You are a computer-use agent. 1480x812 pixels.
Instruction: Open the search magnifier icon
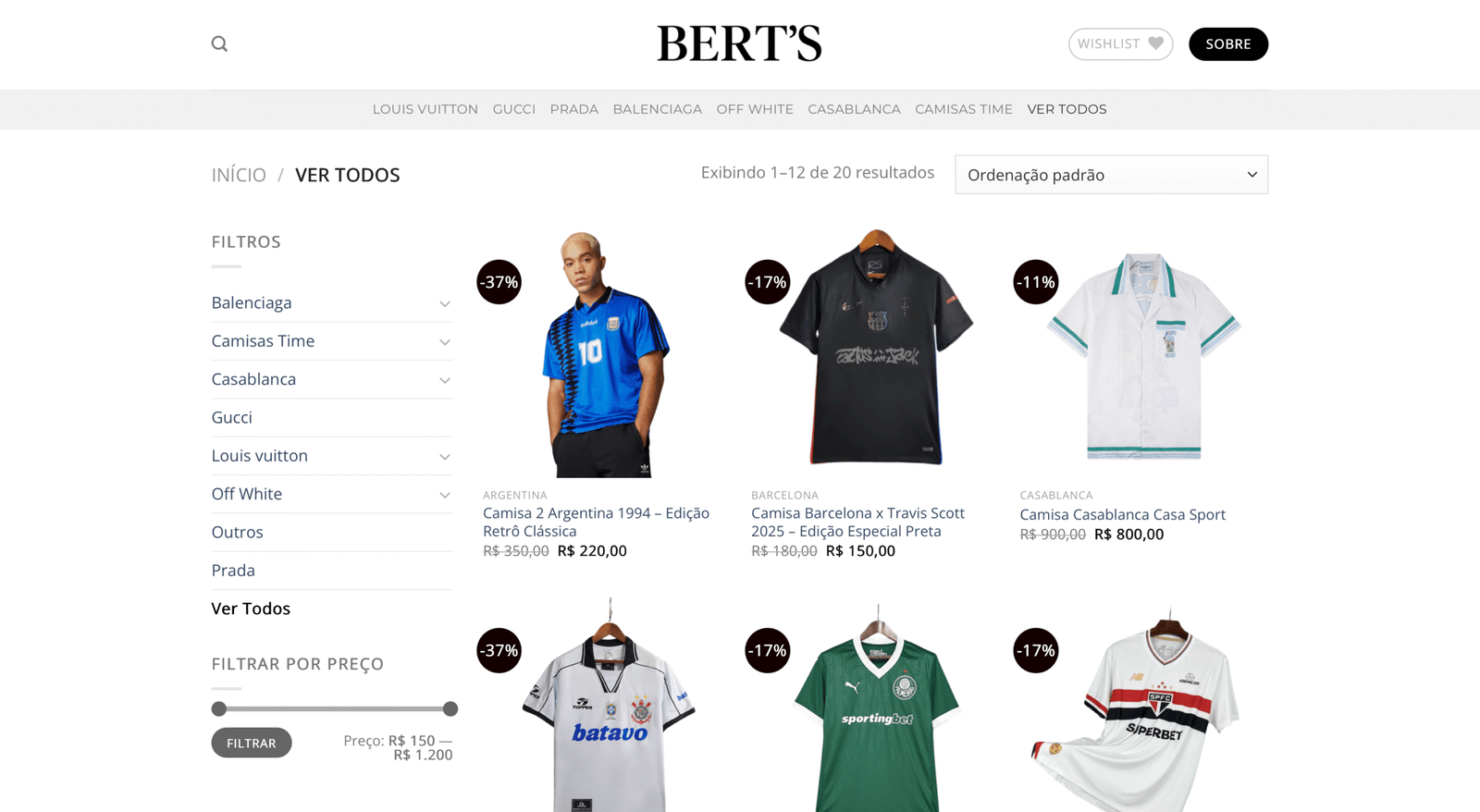coord(219,43)
